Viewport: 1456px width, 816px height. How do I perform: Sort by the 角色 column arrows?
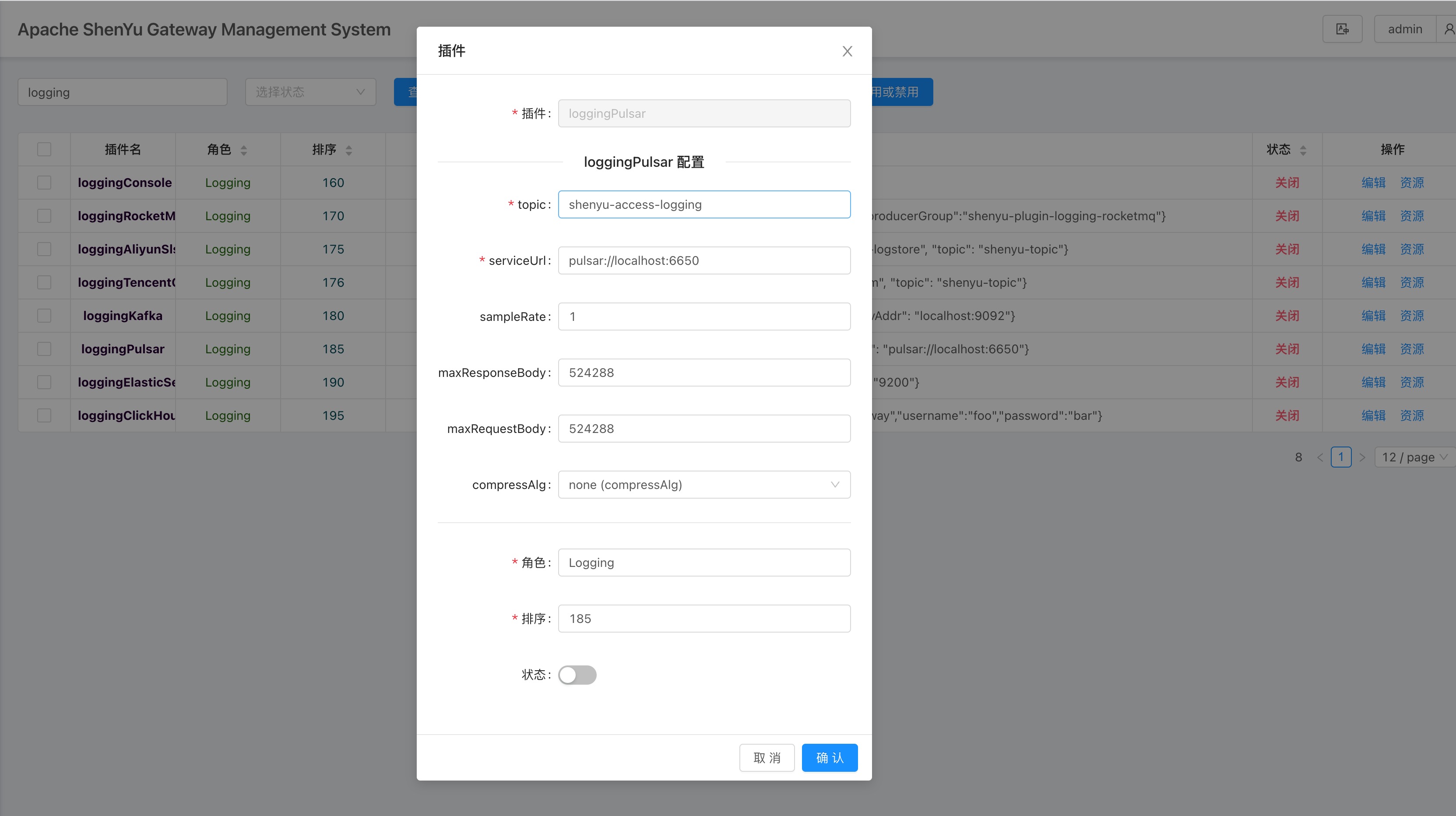(x=243, y=150)
